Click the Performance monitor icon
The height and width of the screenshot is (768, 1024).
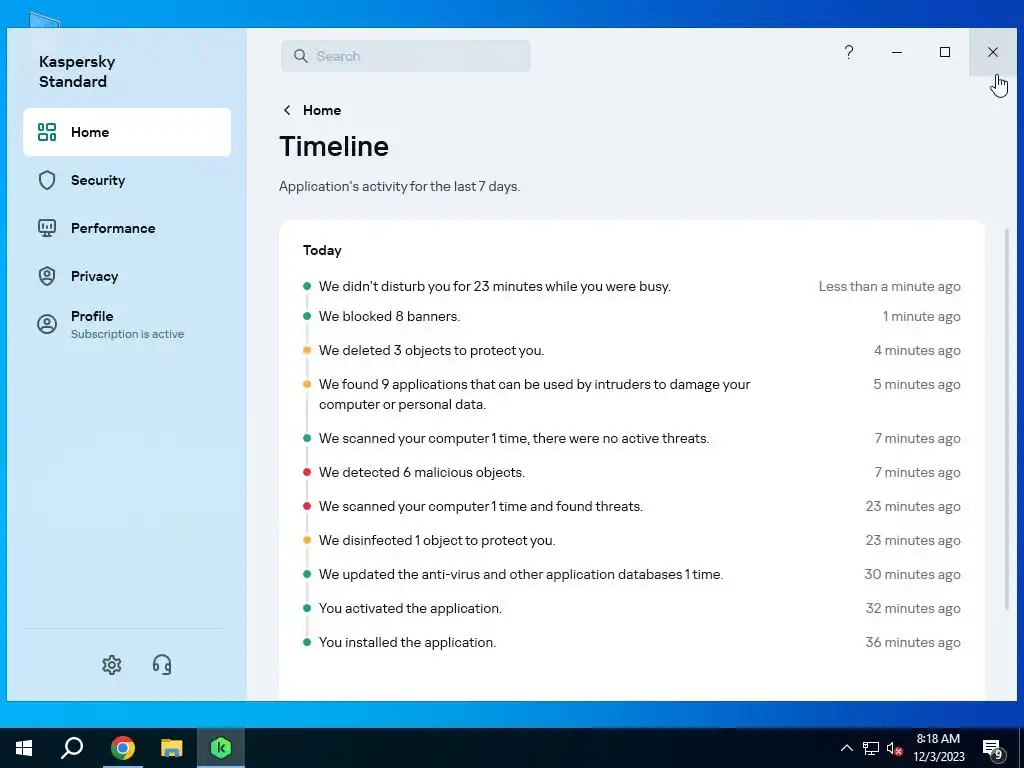(x=47, y=228)
